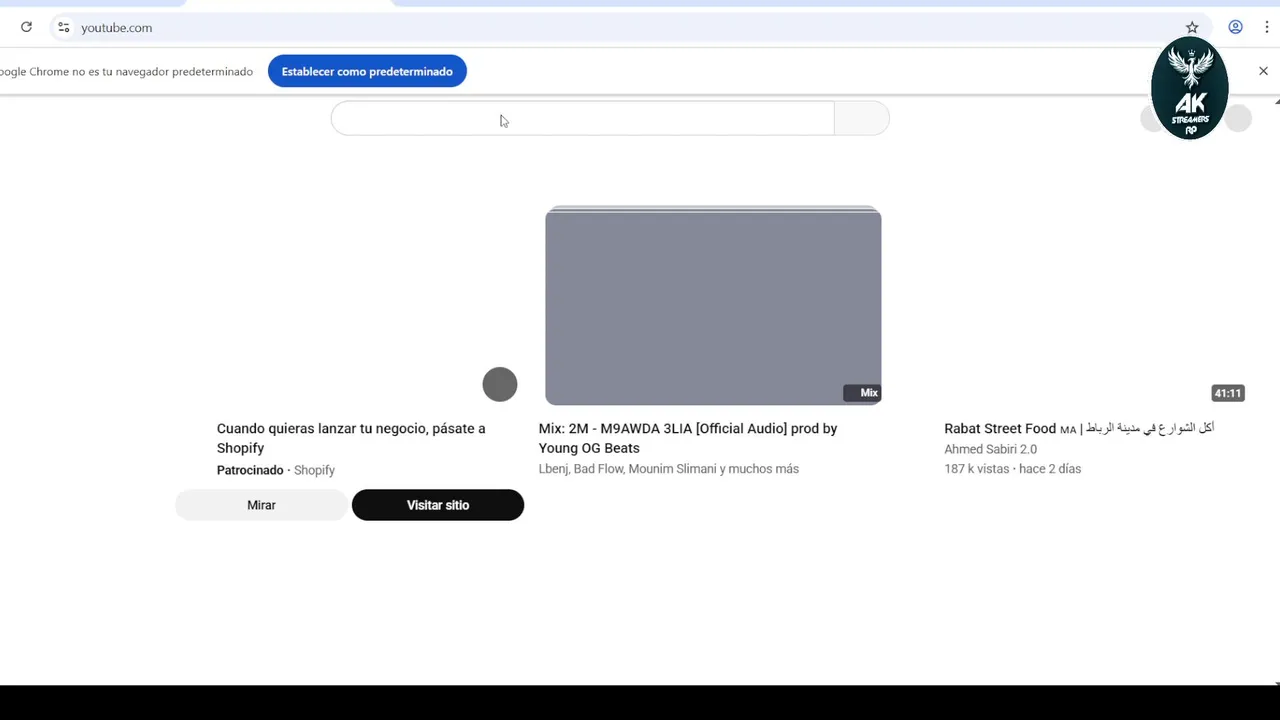Viewport: 1280px width, 720px height.
Task: Click the gray circle ad options icon
Action: 500,384
